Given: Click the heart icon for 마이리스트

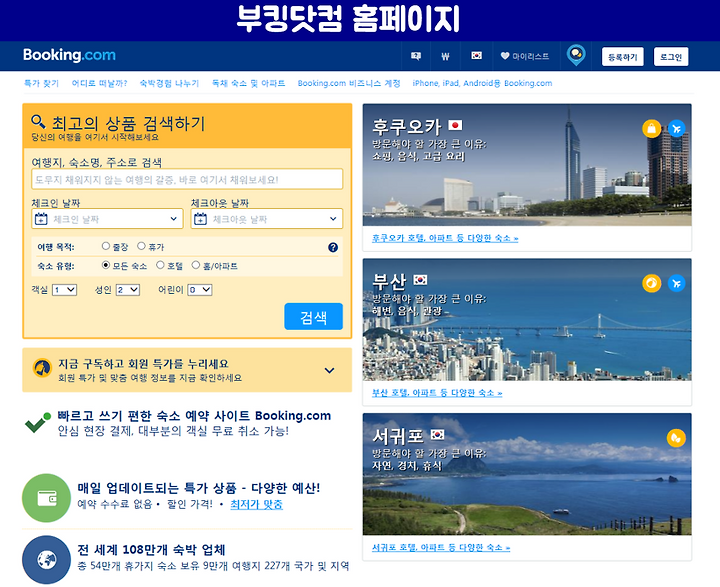Looking at the screenshot, I should [505, 56].
